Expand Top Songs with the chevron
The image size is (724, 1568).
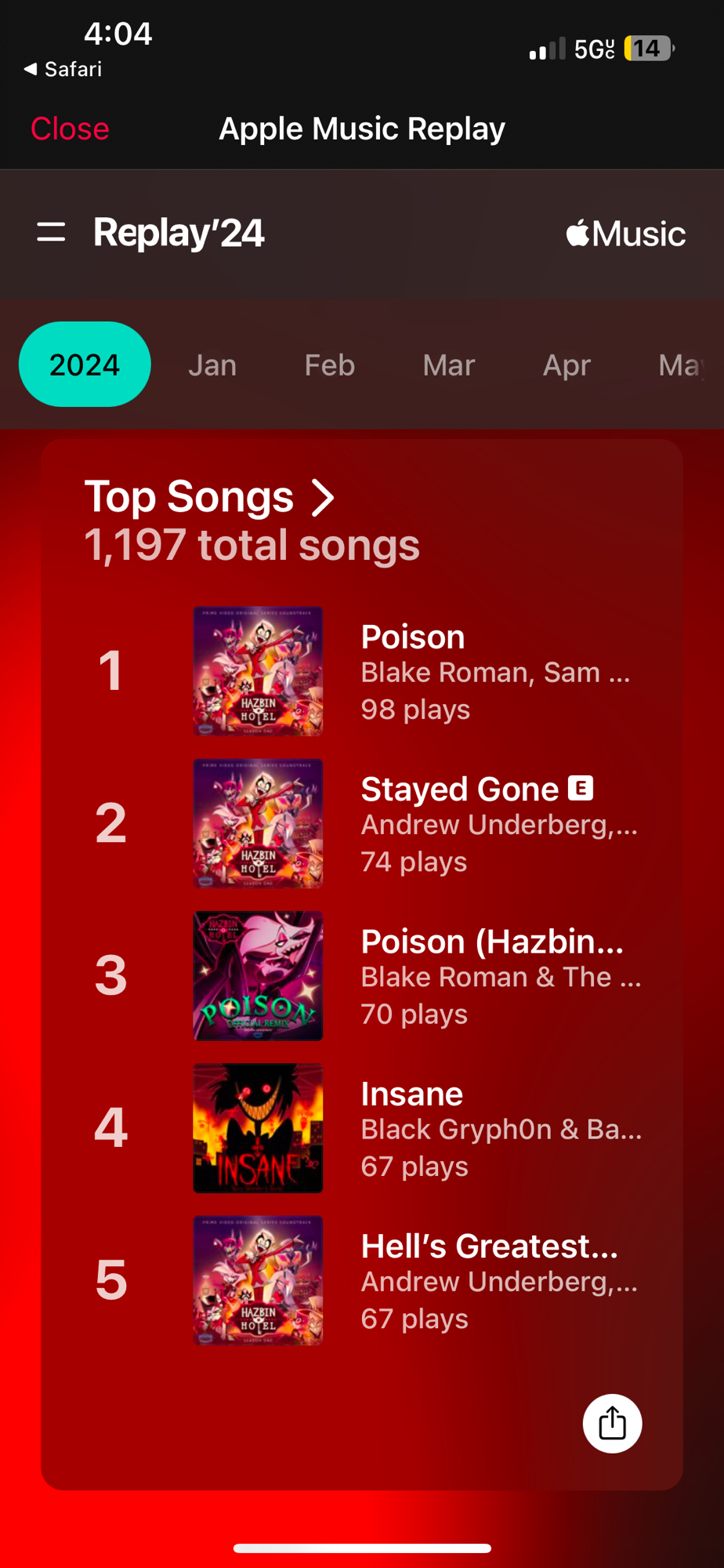[x=323, y=498]
